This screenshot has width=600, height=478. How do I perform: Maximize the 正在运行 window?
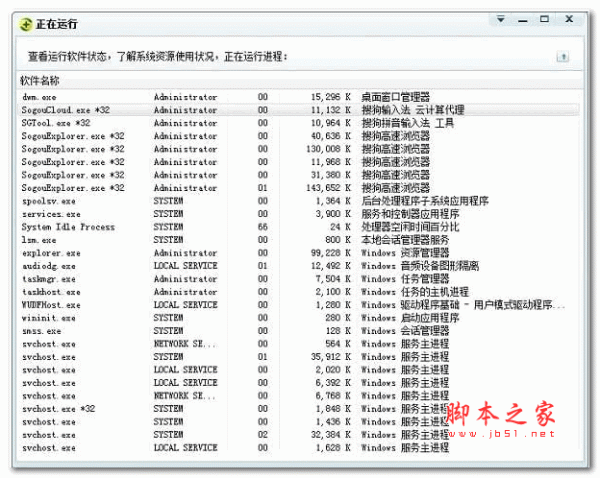pos(545,19)
